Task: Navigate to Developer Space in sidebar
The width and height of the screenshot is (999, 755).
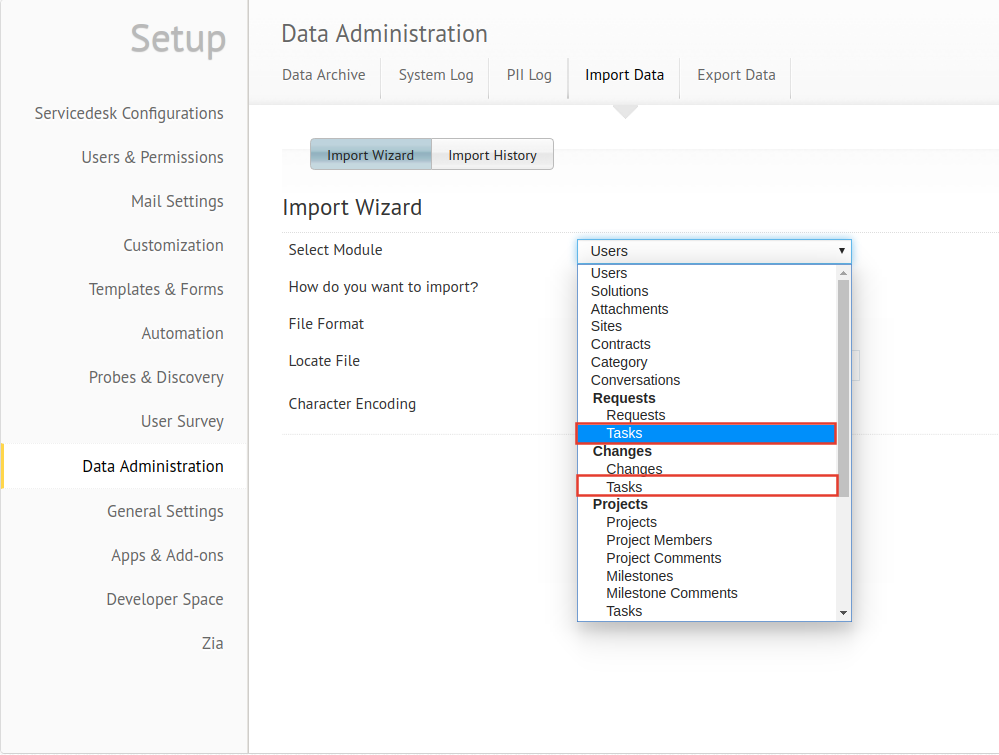Action: pos(165,599)
